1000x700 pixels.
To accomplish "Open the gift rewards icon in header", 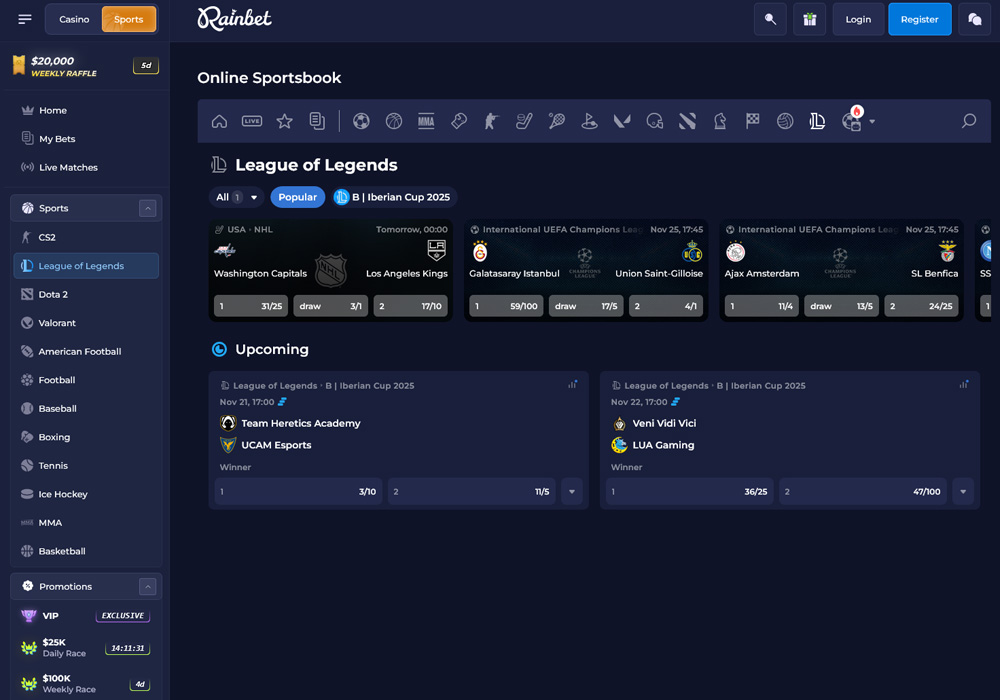I will pos(809,19).
